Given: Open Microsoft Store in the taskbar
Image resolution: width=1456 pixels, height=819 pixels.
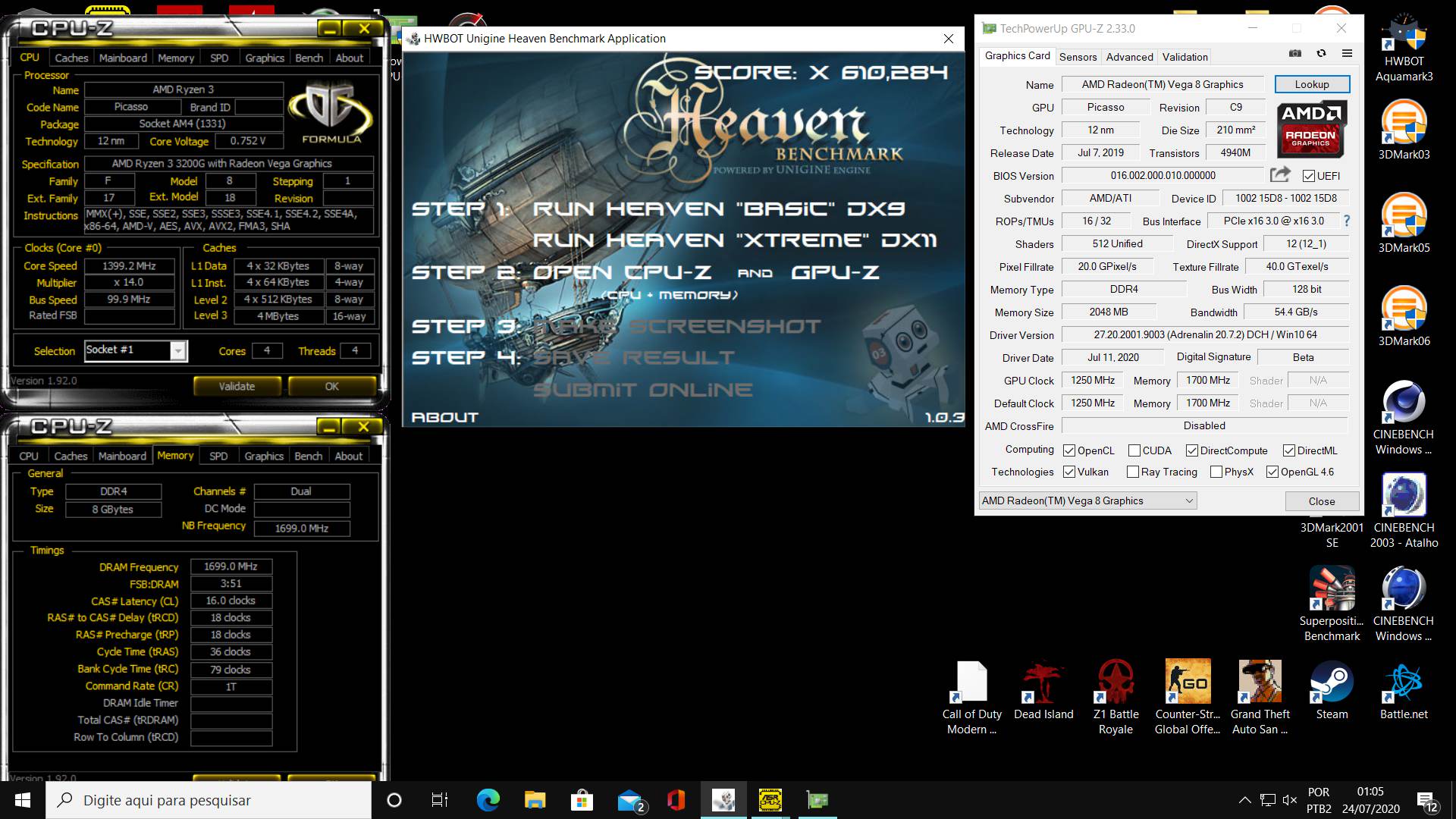Looking at the screenshot, I should (x=582, y=800).
